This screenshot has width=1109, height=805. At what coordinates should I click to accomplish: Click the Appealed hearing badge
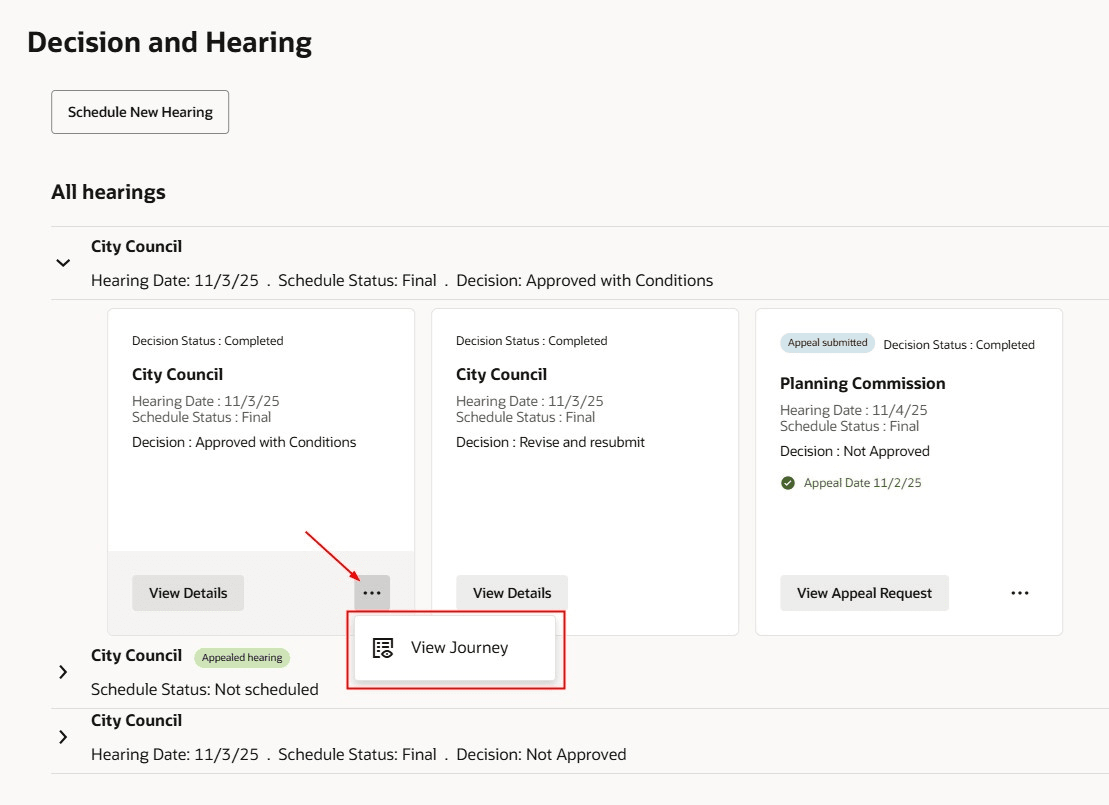point(242,657)
